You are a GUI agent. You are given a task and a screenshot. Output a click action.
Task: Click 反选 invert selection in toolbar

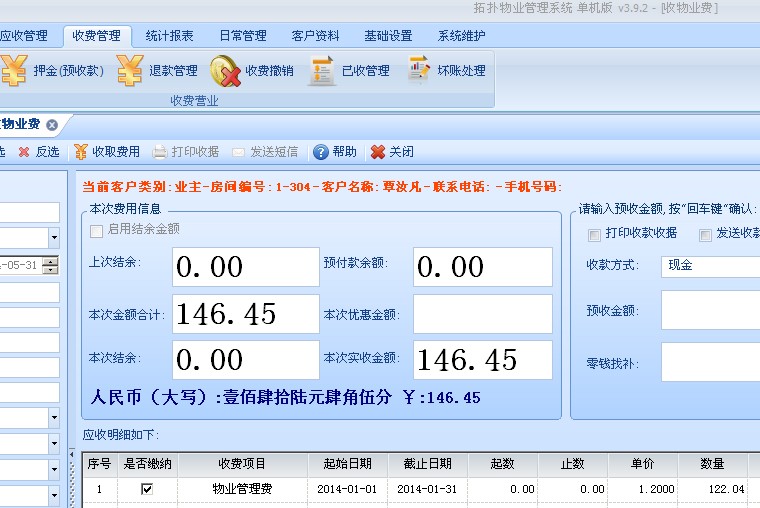click(x=38, y=152)
